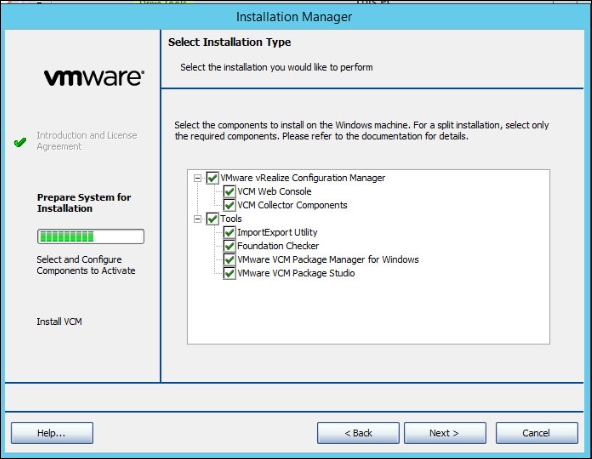Image resolution: width=592 pixels, height=459 pixels.
Task: Select the VCM Web Console label
Action: click(x=274, y=191)
